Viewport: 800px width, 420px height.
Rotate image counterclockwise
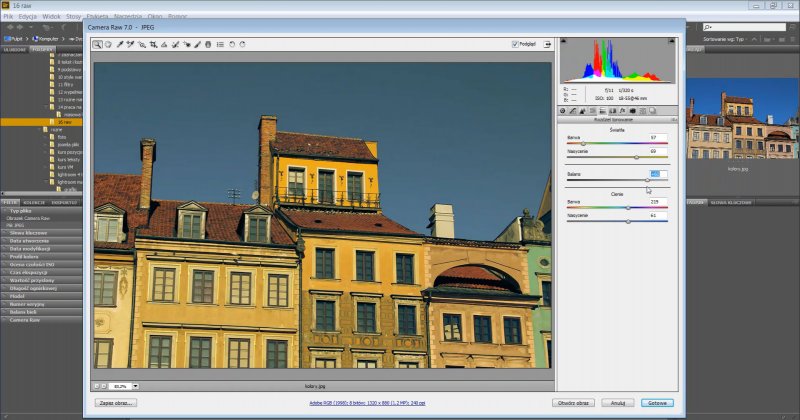point(231,44)
